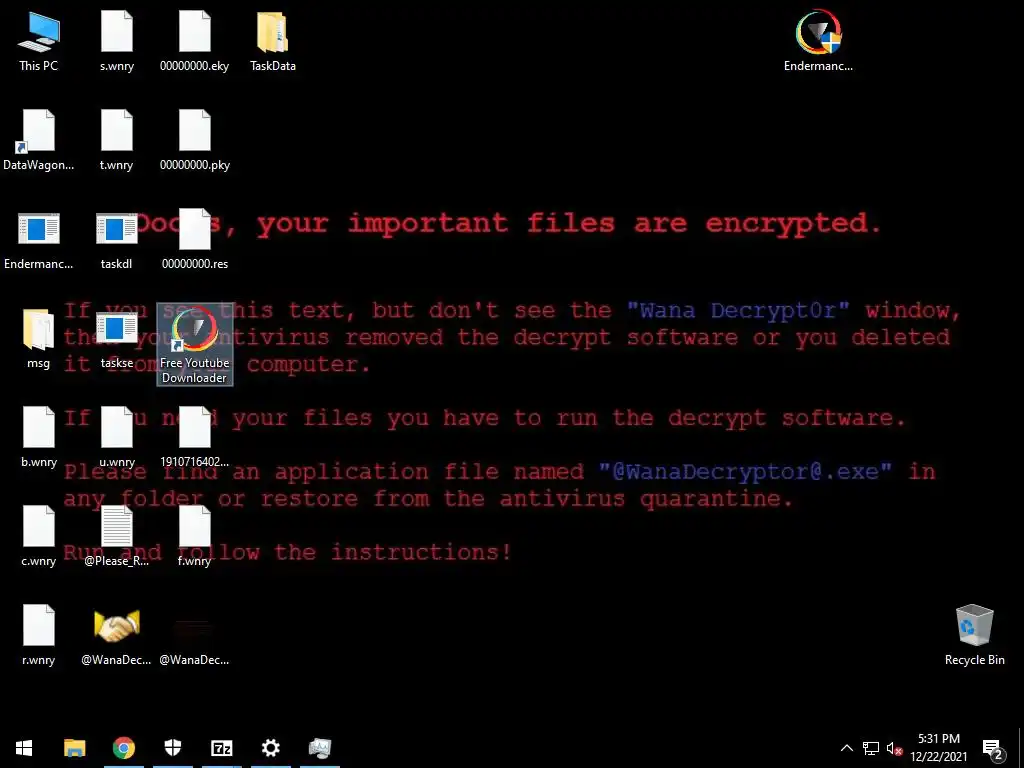Open Windows Security from the taskbar
Viewport: 1024px width, 768px height.
[172, 748]
